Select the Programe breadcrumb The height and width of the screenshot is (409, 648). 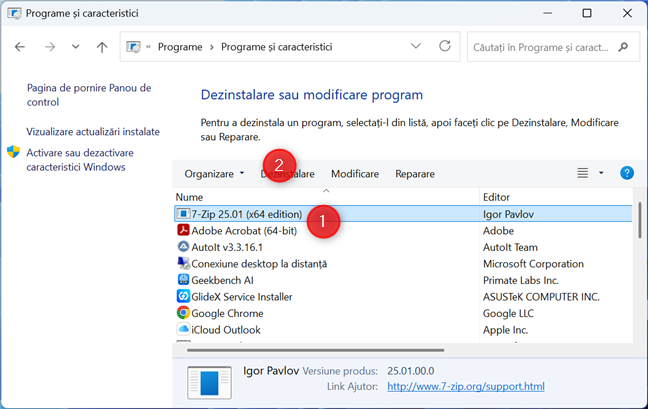tap(180, 47)
